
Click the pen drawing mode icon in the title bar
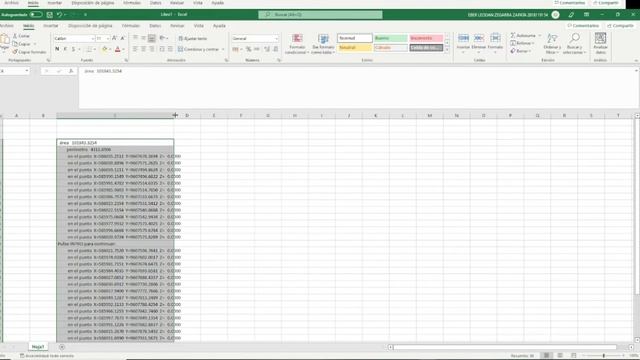(571, 15)
